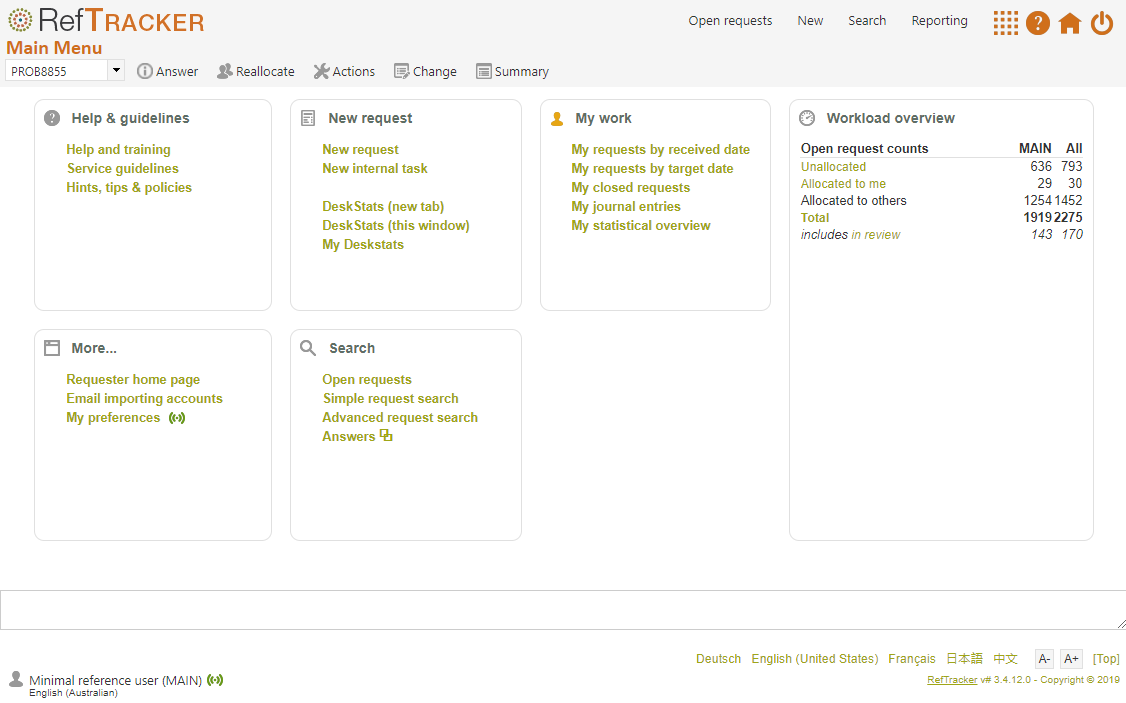Click the user icon in the footer
Image resolution: width=1126 pixels, height=703 pixels.
click(16, 679)
